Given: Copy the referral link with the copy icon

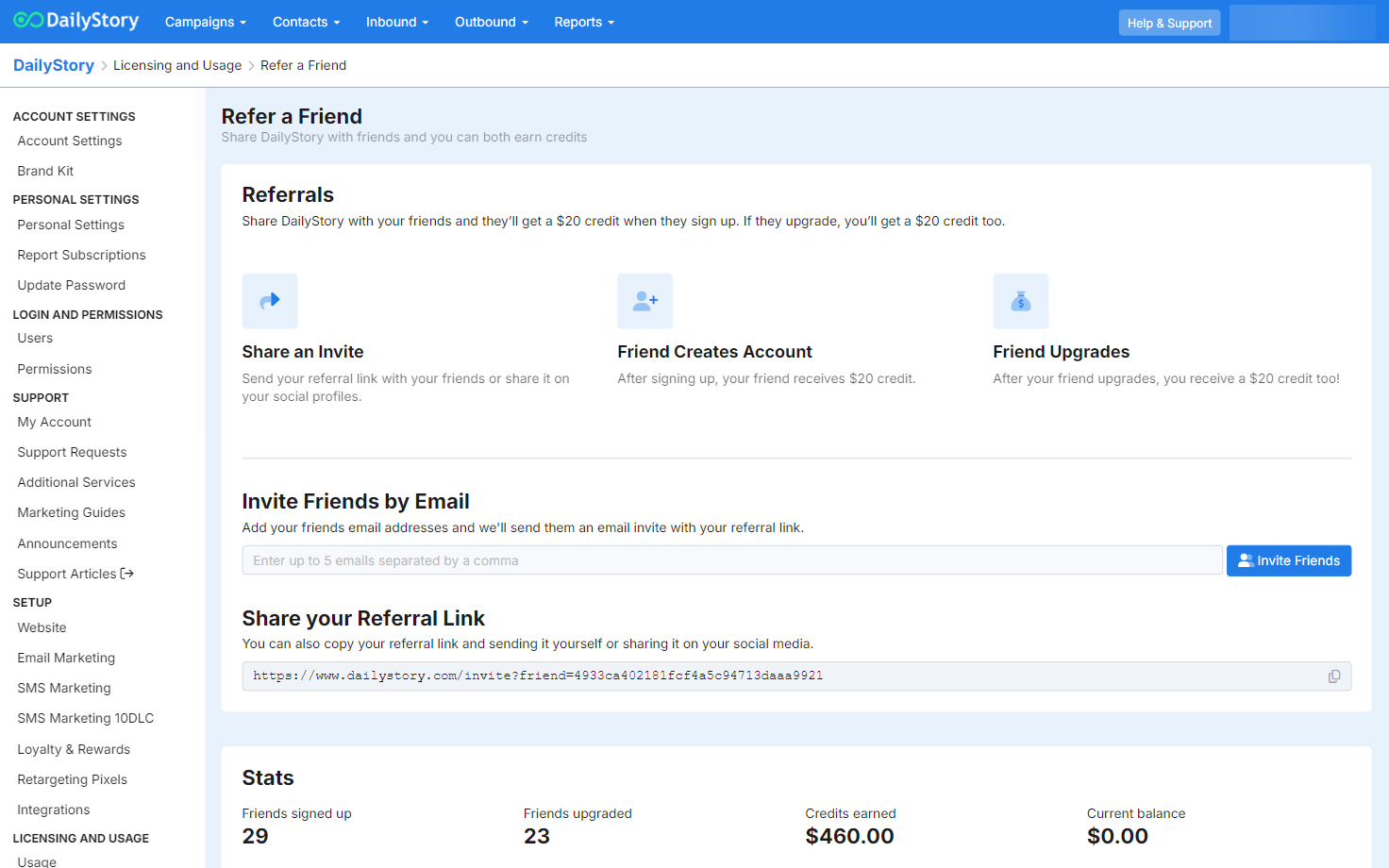Looking at the screenshot, I should coord(1333,676).
